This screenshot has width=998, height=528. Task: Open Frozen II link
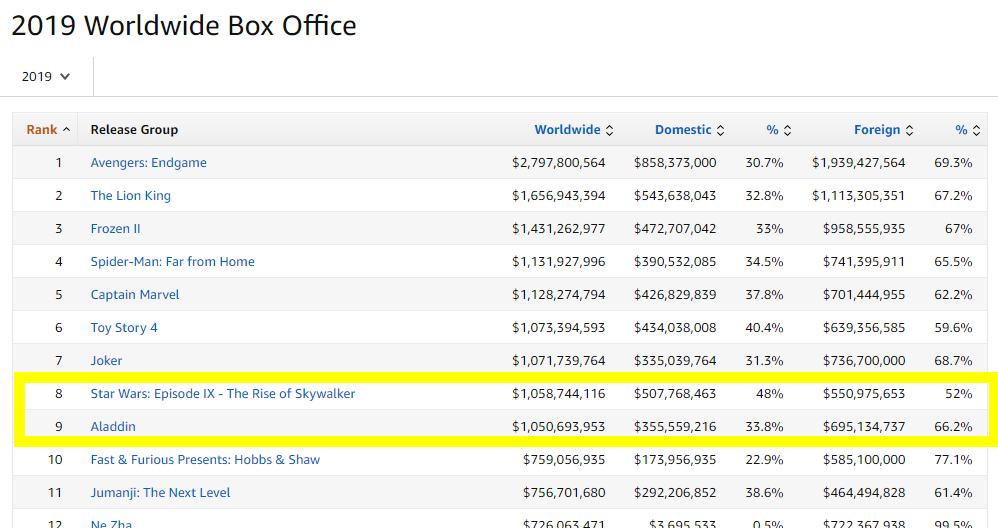click(x=115, y=229)
